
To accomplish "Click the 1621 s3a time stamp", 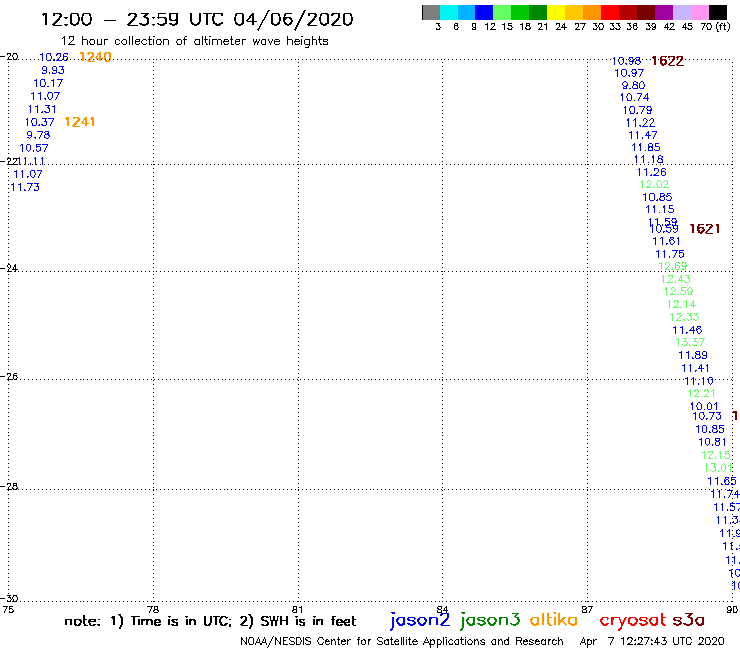I will pyautogui.click(x=705, y=229).
